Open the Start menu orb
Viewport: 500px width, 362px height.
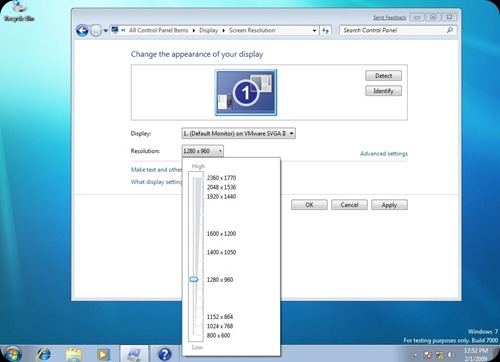tap(13, 354)
